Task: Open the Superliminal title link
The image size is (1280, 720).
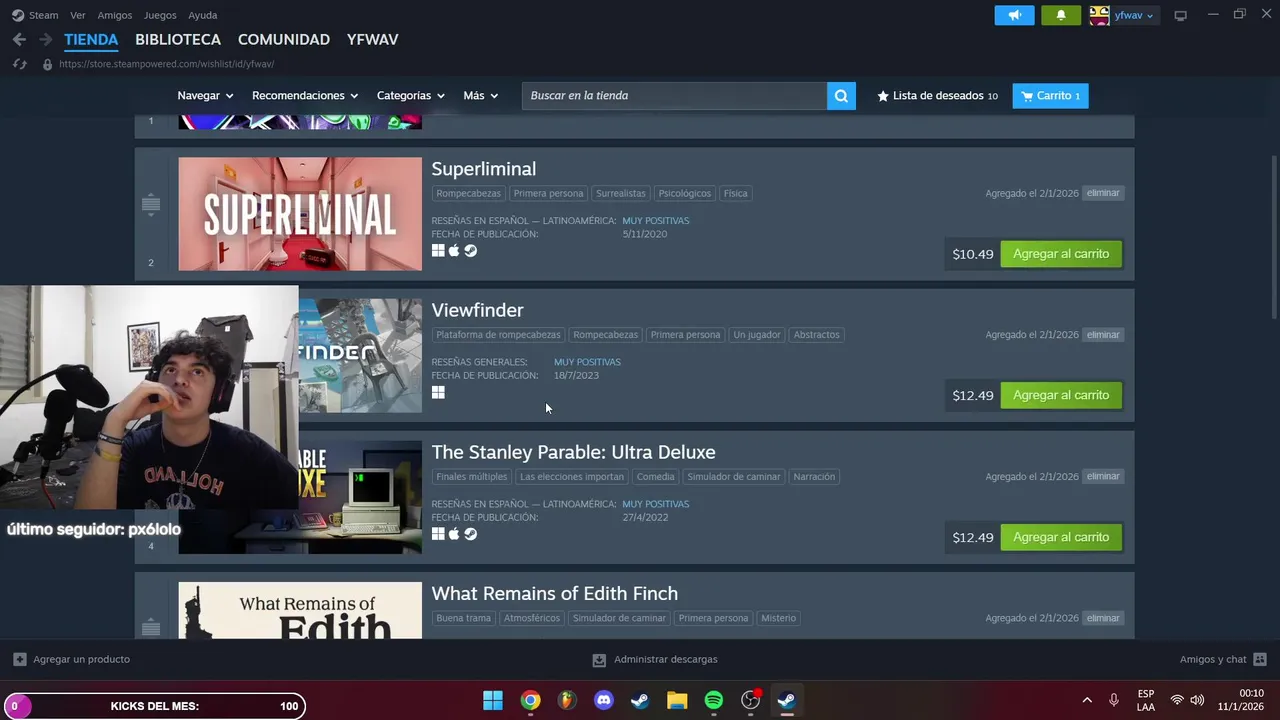Action: [484, 169]
